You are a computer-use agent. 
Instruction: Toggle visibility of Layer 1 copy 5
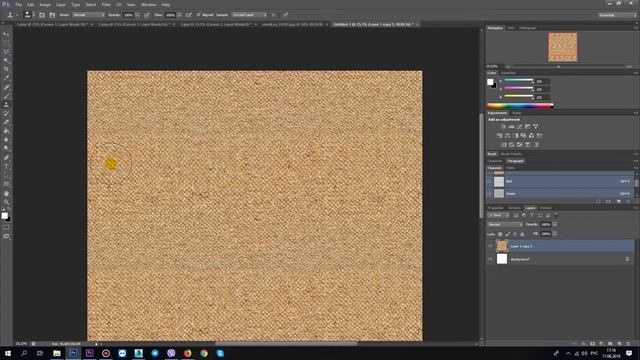click(x=490, y=246)
